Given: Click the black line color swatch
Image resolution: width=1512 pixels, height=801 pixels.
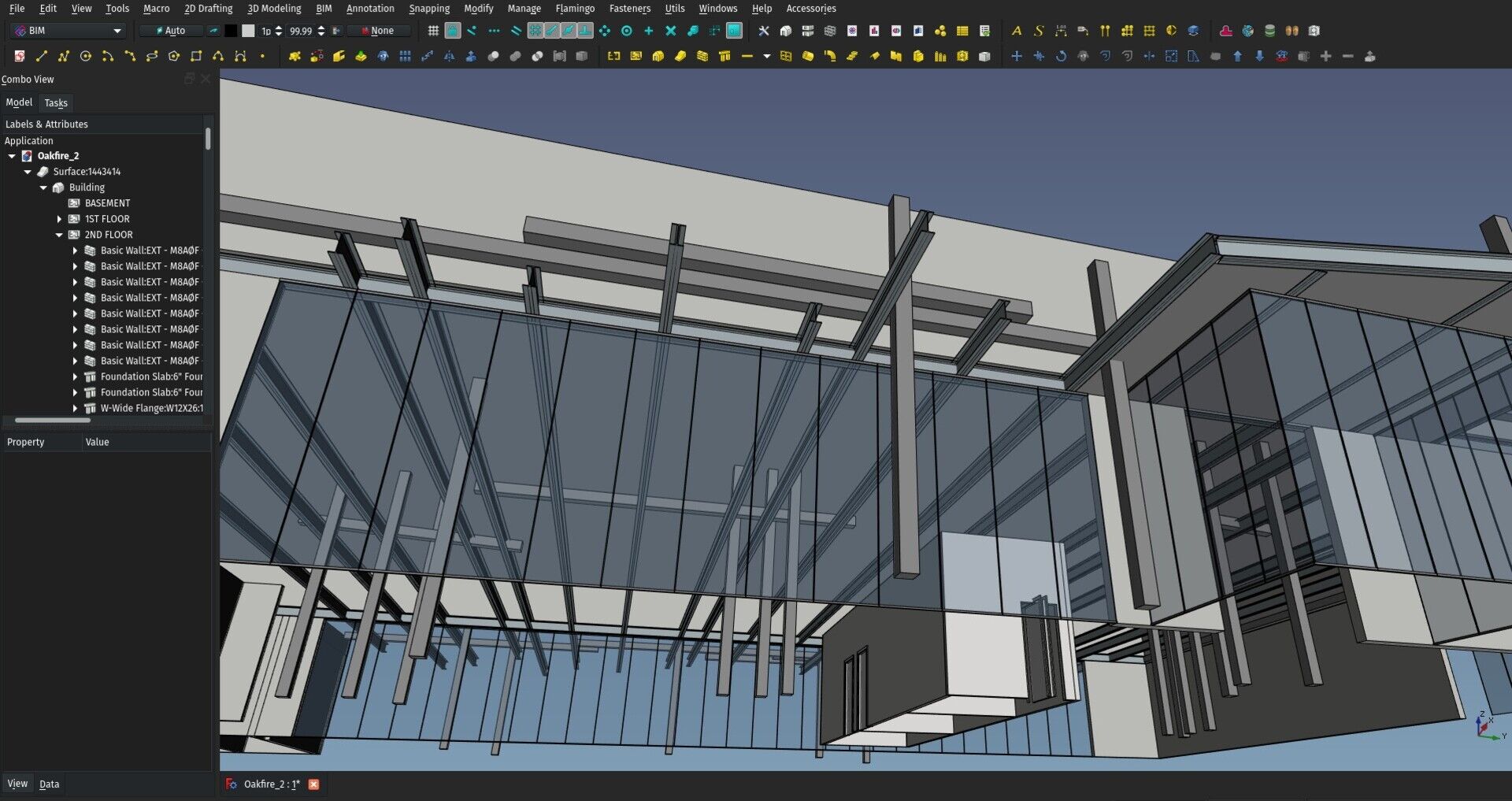Looking at the screenshot, I should click(x=231, y=31).
